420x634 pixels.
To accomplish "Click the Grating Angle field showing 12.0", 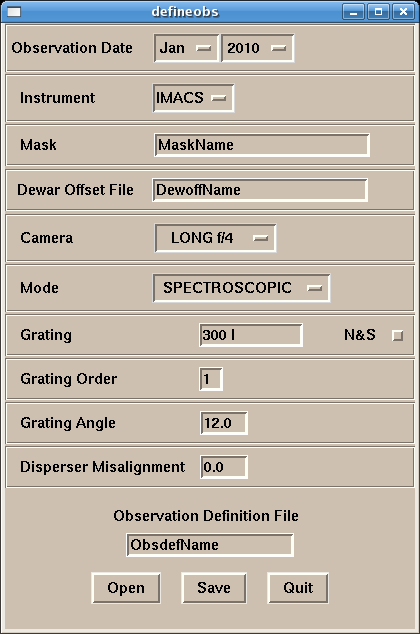I will click(x=224, y=423).
